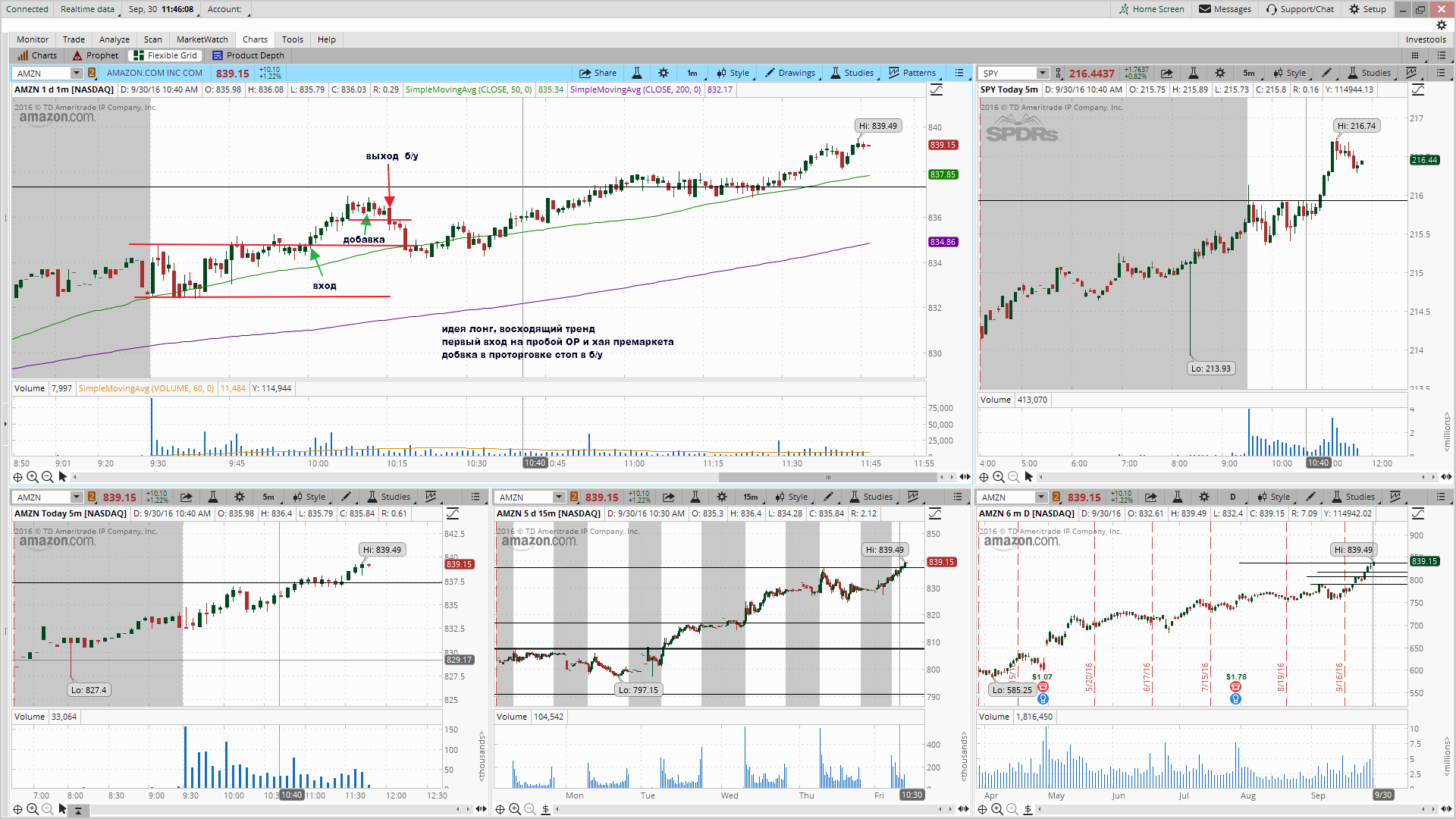The height and width of the screenshot is (819, 1456).
Task: Toggle price axis scale icon on AMZN 1m chart
Action: point(937,89)
